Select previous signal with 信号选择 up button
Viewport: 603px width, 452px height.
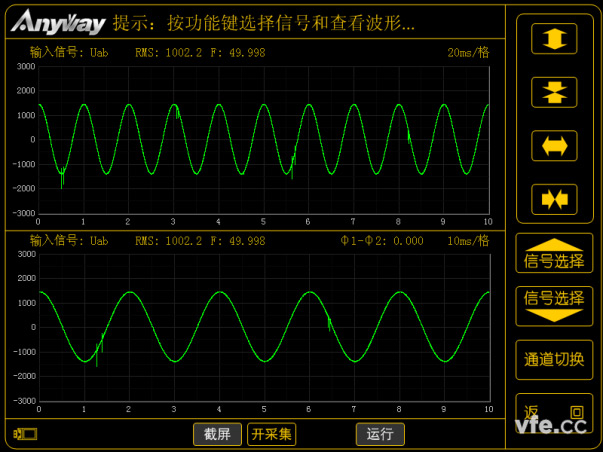click(x=553, y=254)
